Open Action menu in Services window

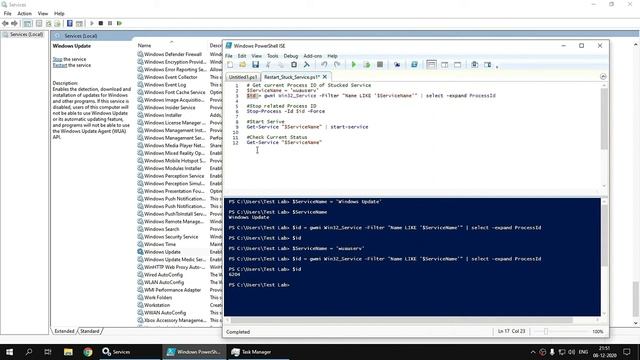[x=24, y=13]
